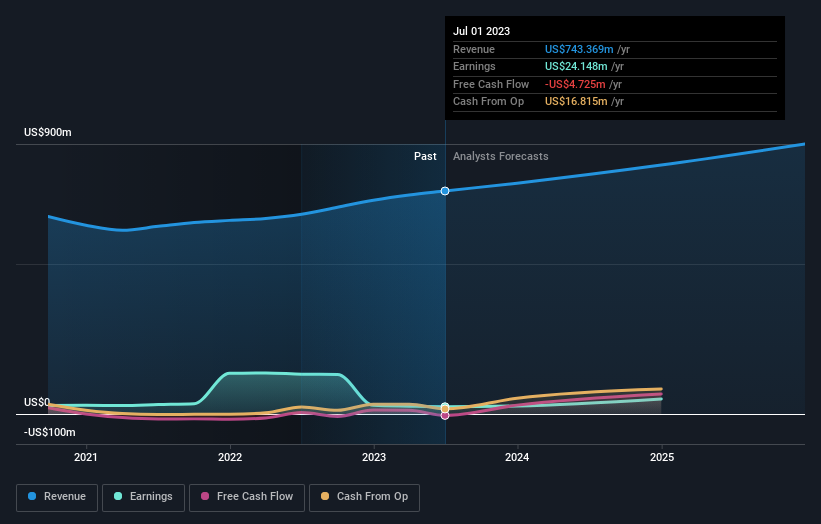Click the orange Cash From Op legend dot

tap(325, 496)
